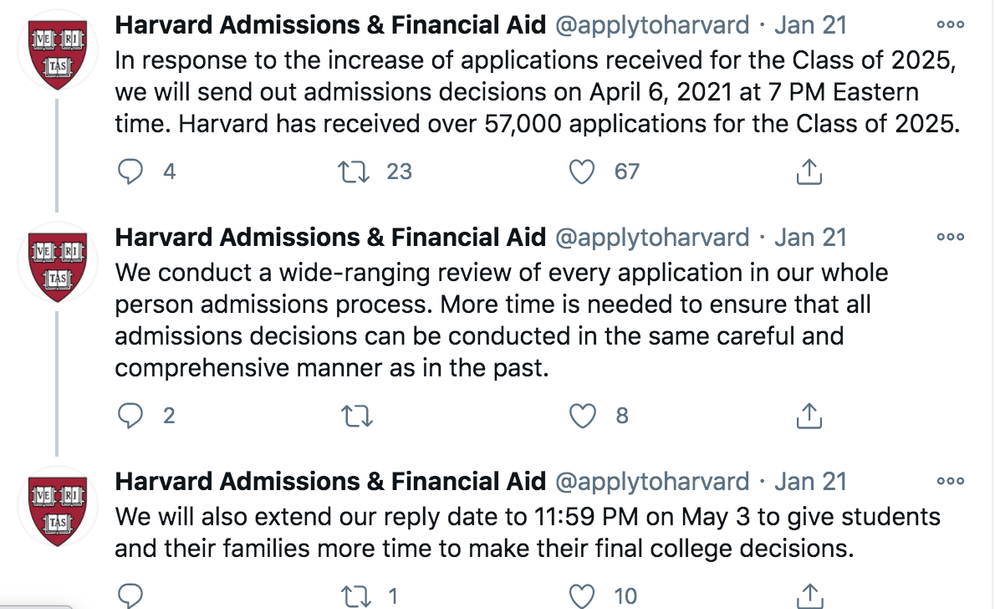This screenshot has width=1000, height=609.
Task: Reply to the May 3 reply date tweet
Action: click(x=131, y=596)
